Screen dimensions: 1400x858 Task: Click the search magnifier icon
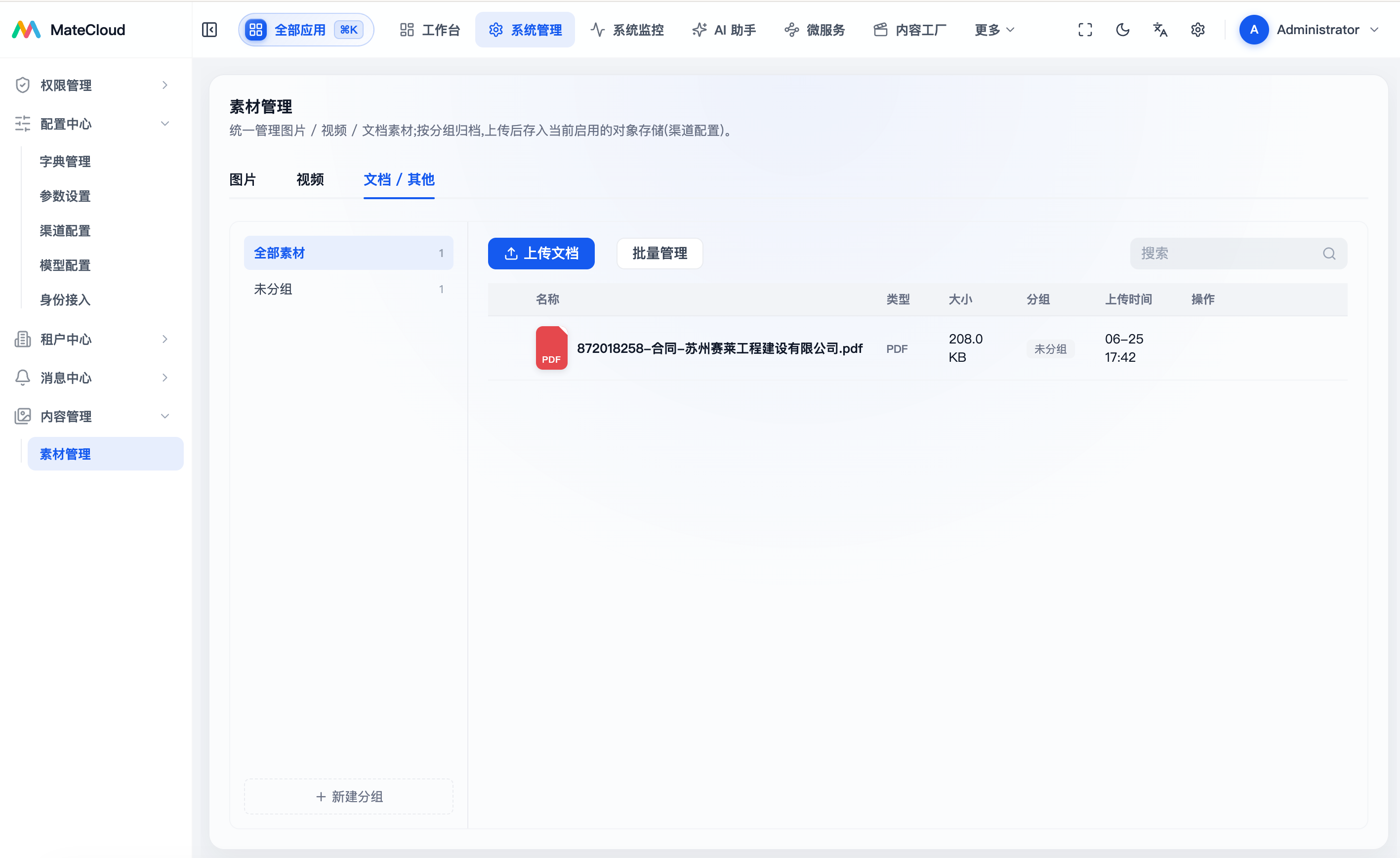(1328, 254)
